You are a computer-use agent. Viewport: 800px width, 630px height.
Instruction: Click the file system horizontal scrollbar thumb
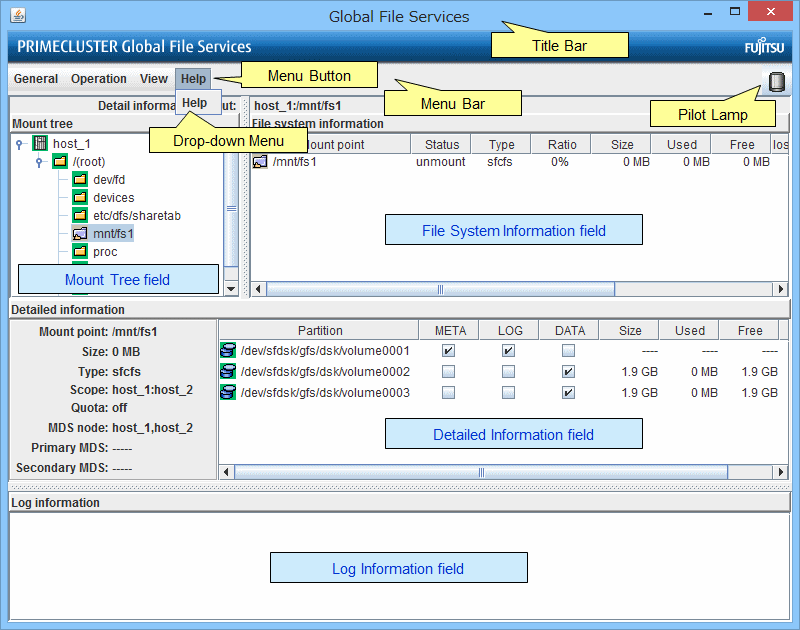tap(439, 289)
